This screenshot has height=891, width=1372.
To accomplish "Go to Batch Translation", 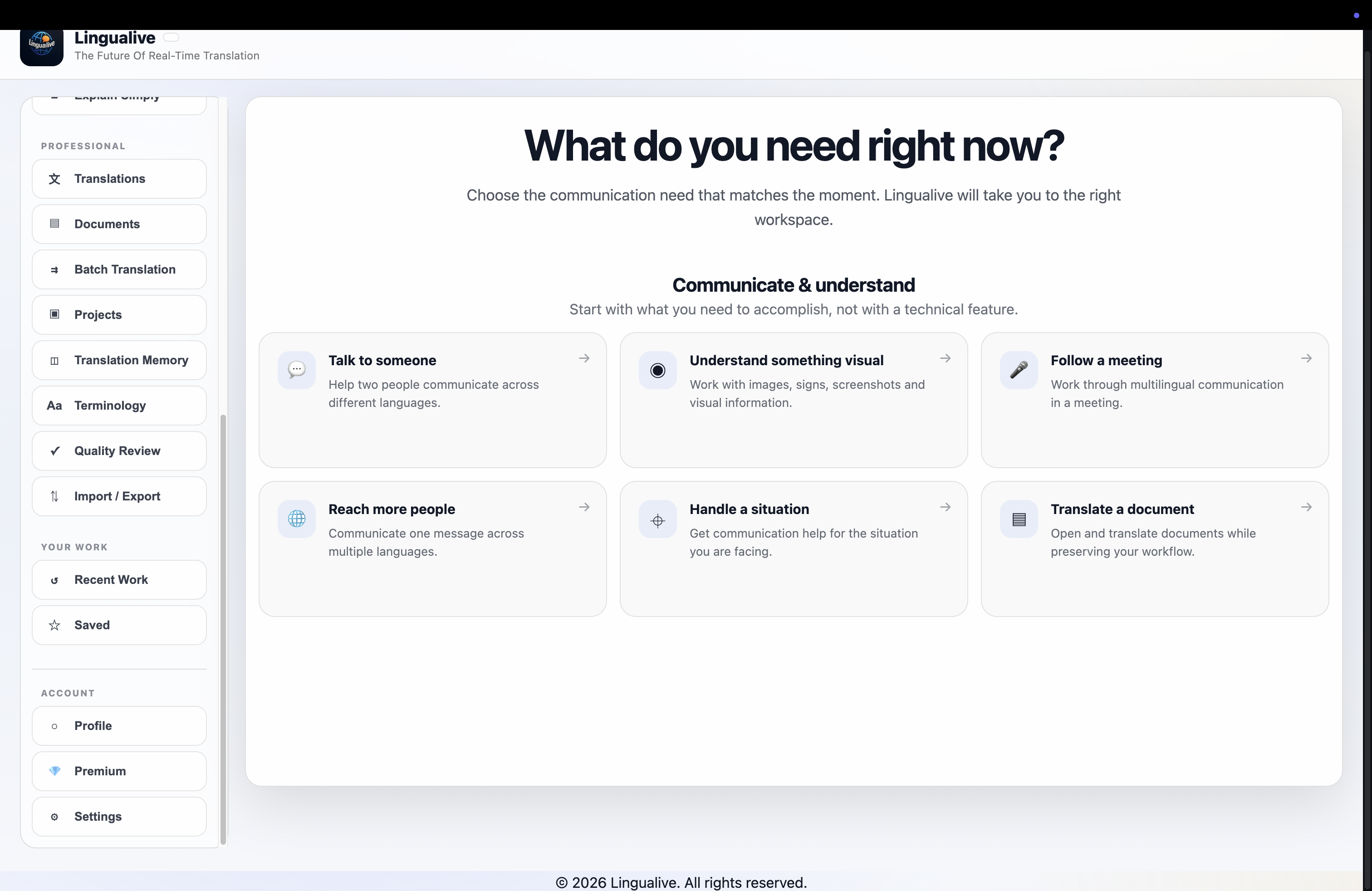I will tap(119, 269).
